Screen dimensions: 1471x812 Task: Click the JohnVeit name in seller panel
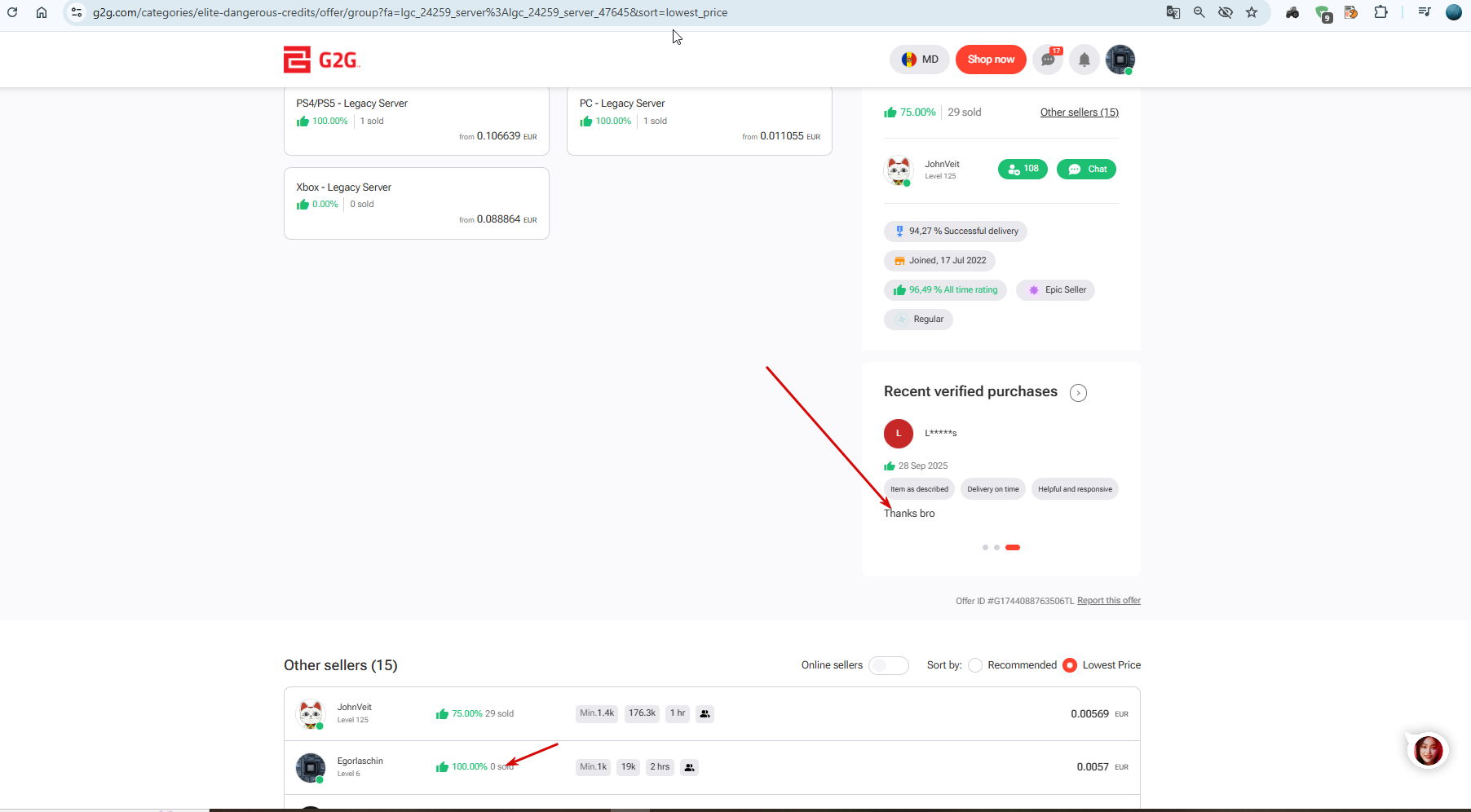(942, 165)
